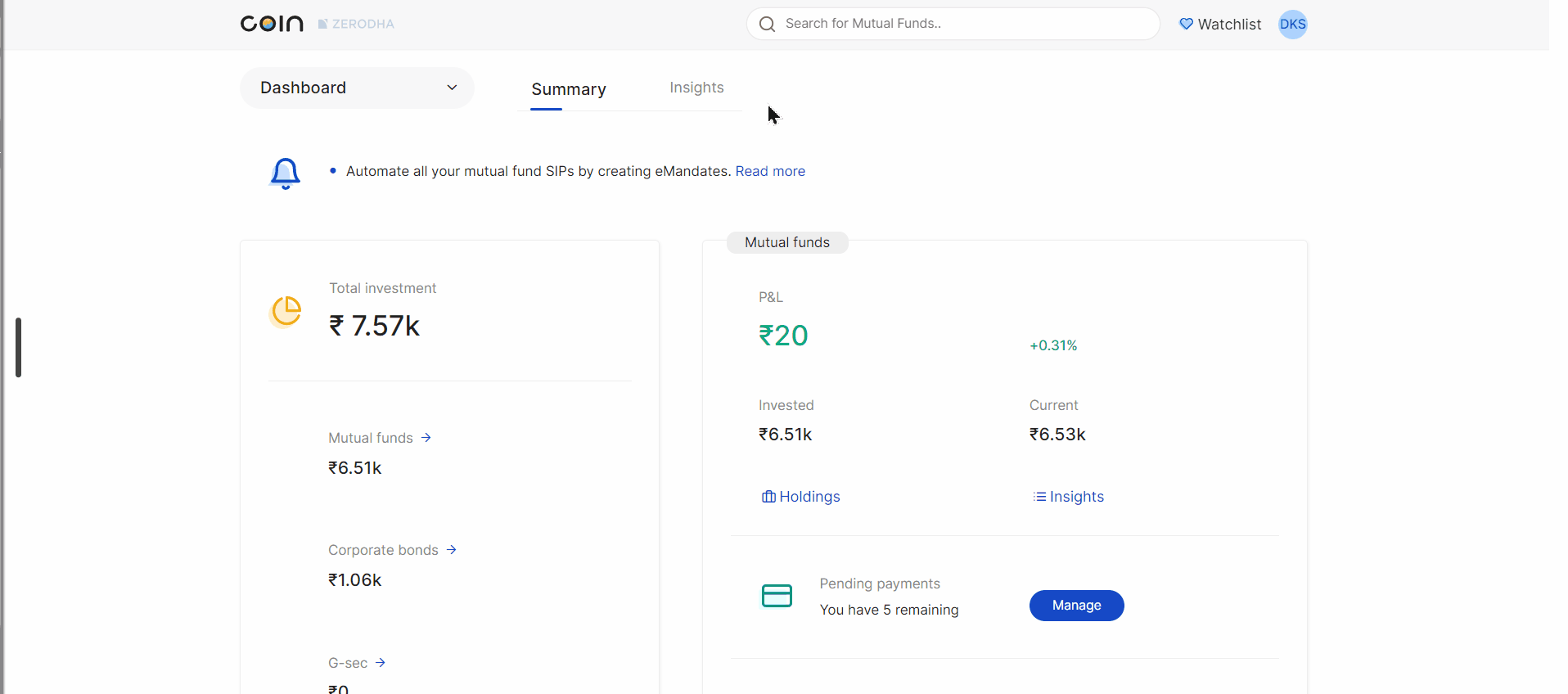Select the Summary tab
The image size is (1568, 694).
(x=569, y=89)
